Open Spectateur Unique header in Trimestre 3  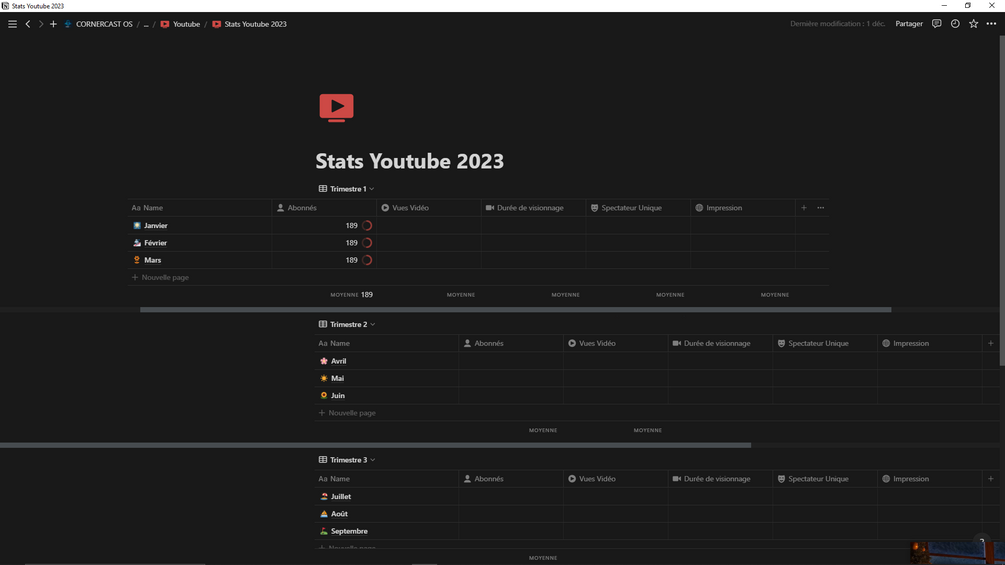point(825,479)
